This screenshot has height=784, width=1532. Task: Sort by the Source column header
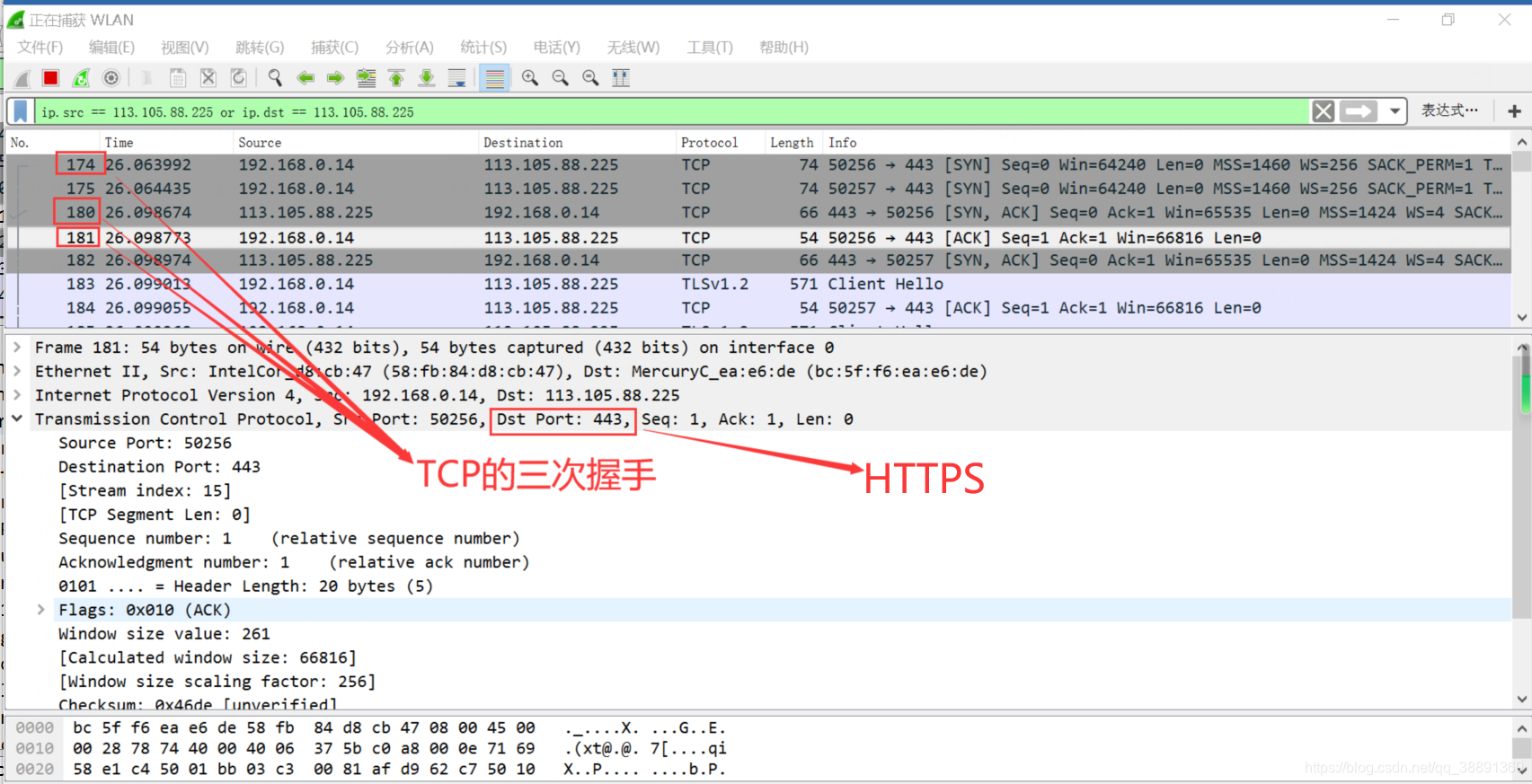tap(355, 143)
